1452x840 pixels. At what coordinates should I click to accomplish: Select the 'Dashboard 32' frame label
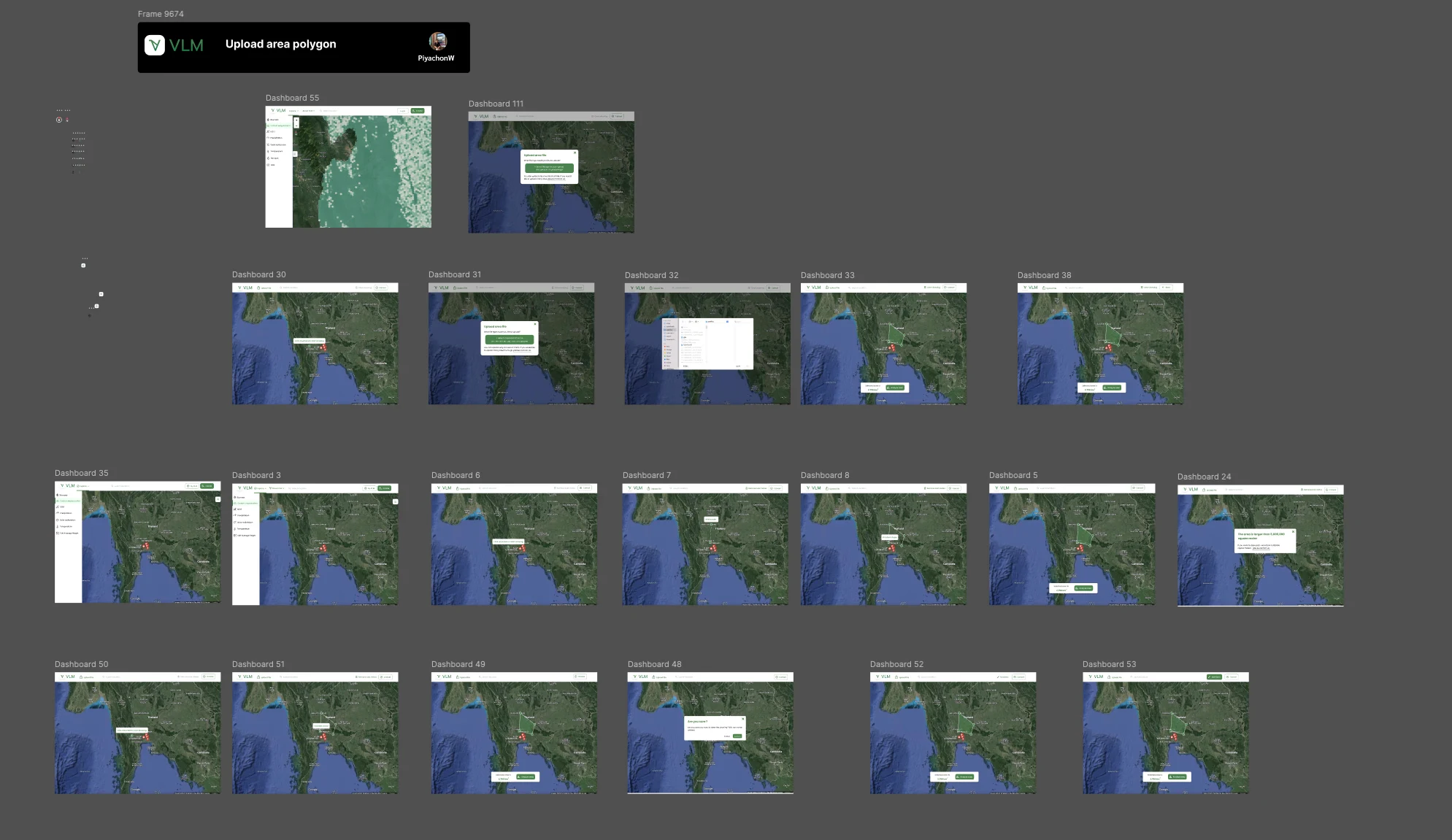pos(651,275)
